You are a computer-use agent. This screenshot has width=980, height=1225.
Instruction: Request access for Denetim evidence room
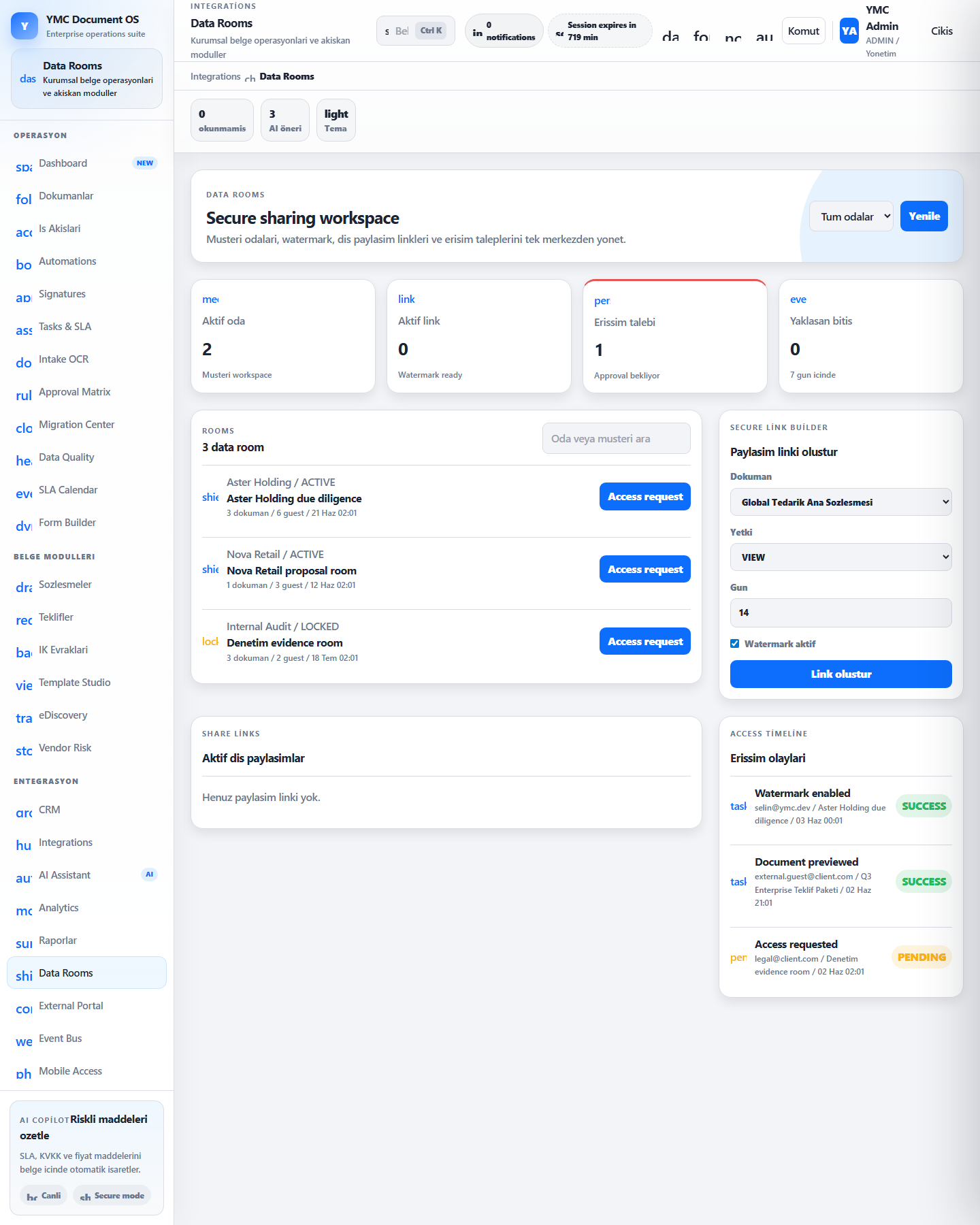point(645,641)
